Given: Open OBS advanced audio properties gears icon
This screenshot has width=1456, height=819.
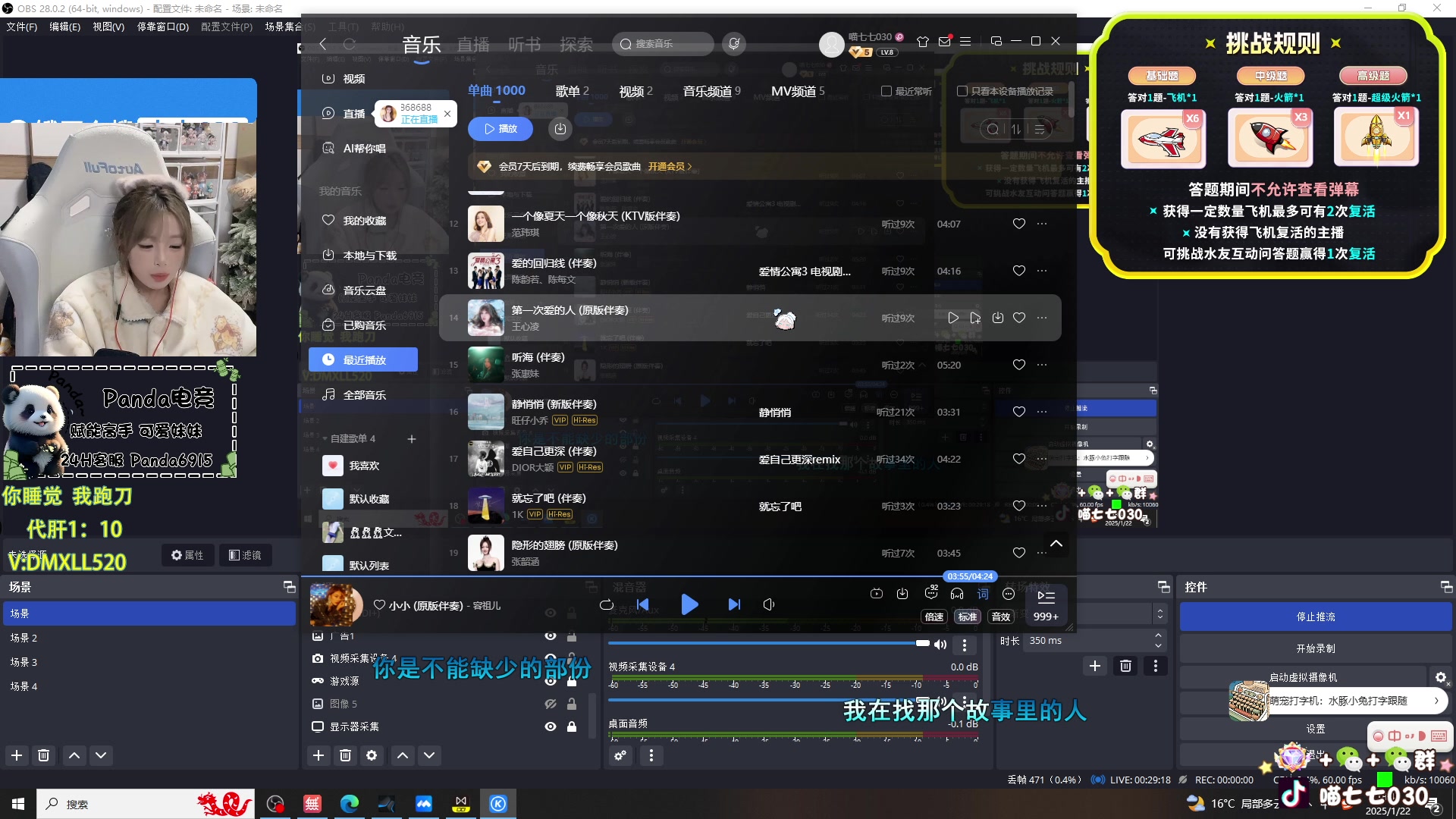Looking at the screenshot, I should (620, 755).
